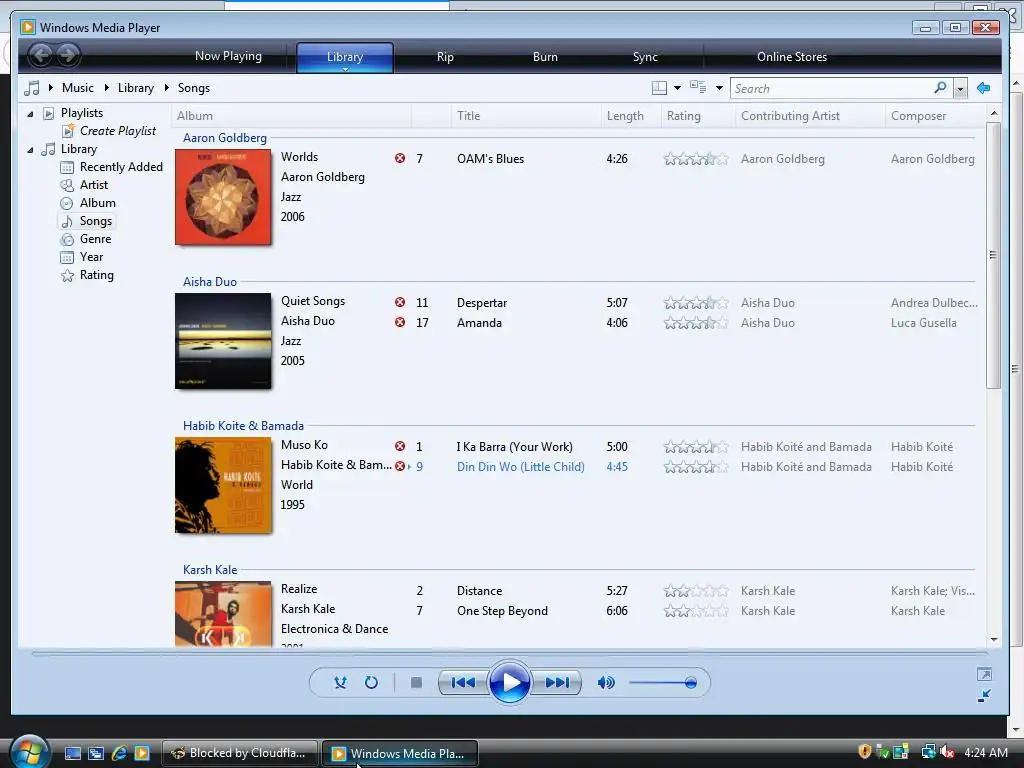Click the seek progress bar
This screenshot has height=768, width=1024.
pos(509,653)
